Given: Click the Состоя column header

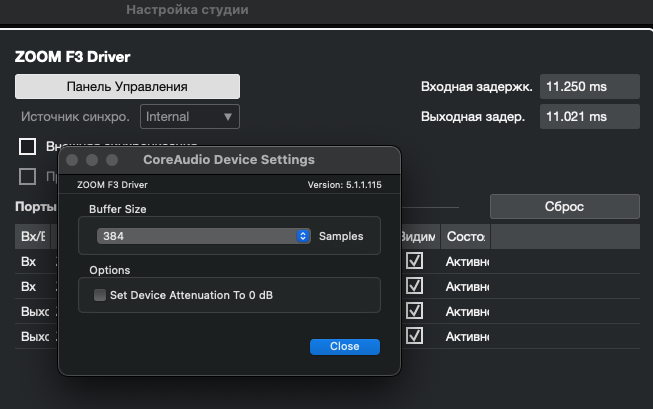Looking at the screenshot, I should [465, 237].
